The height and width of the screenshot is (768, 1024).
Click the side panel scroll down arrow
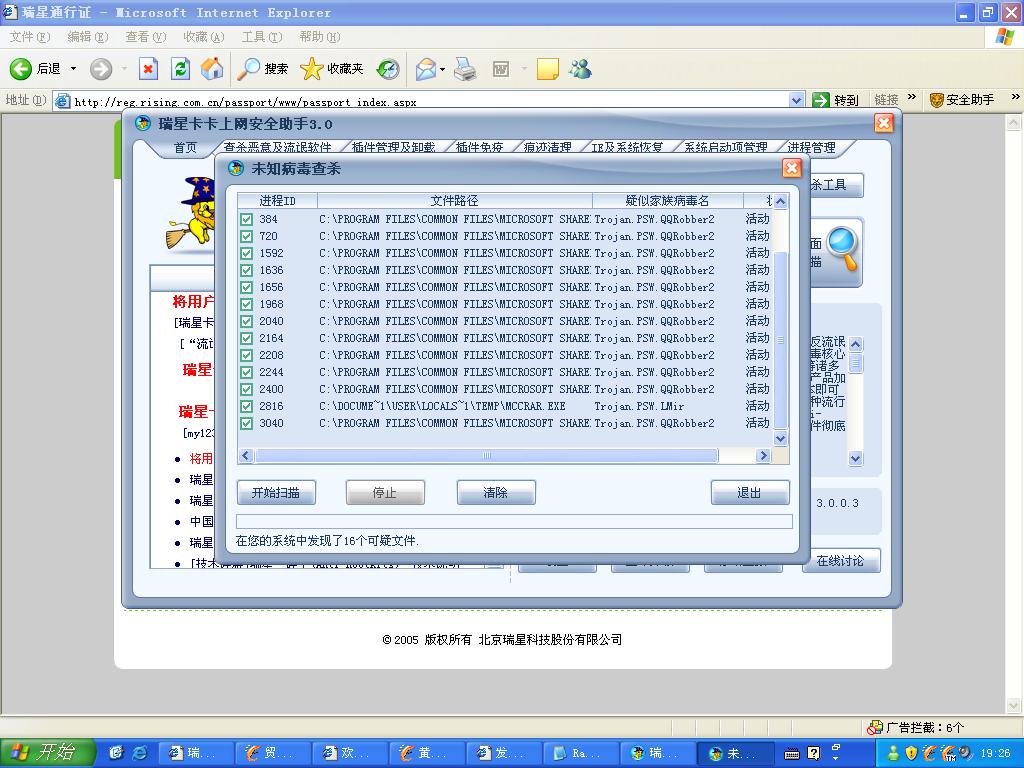click(856, 459)
